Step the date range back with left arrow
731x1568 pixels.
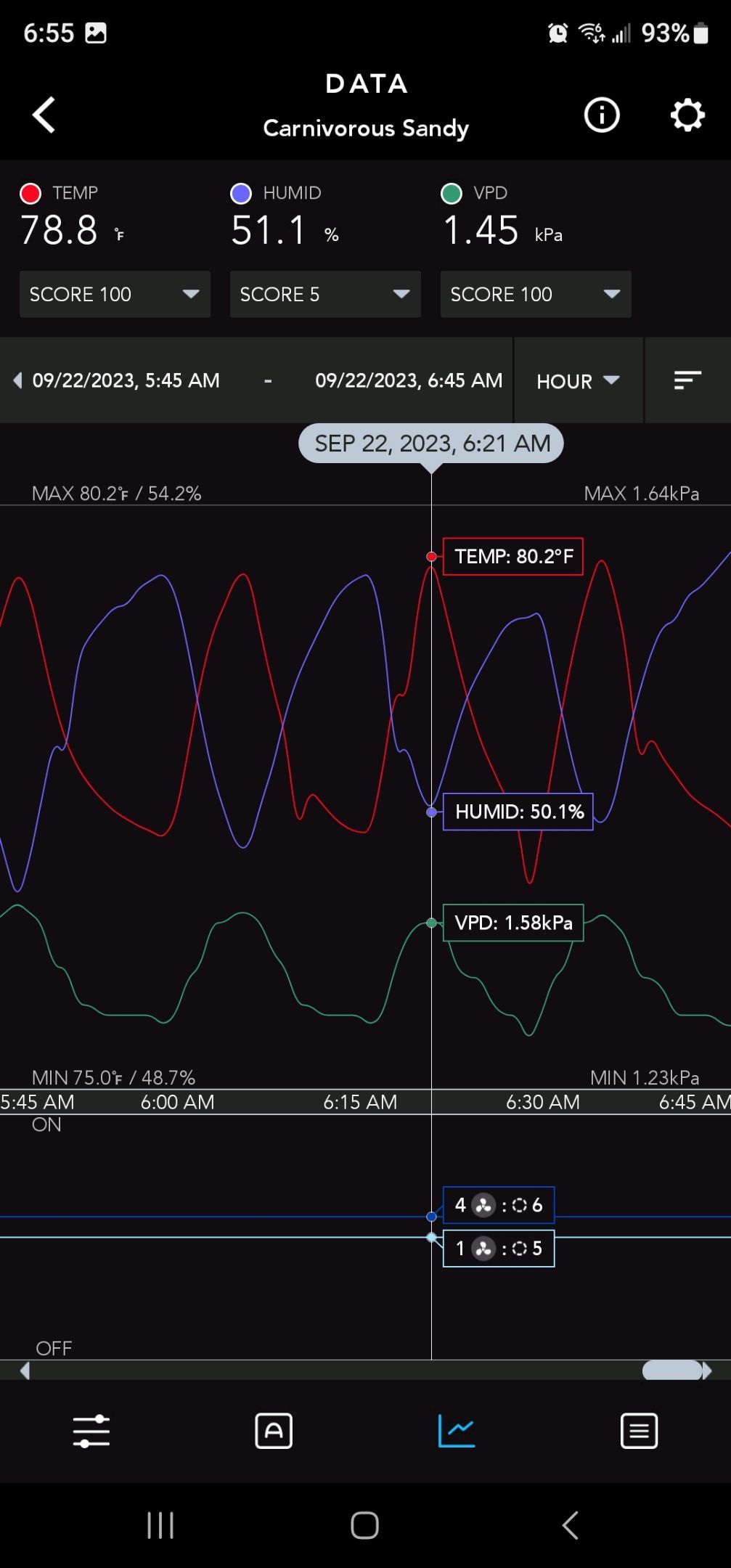(17, 380)
